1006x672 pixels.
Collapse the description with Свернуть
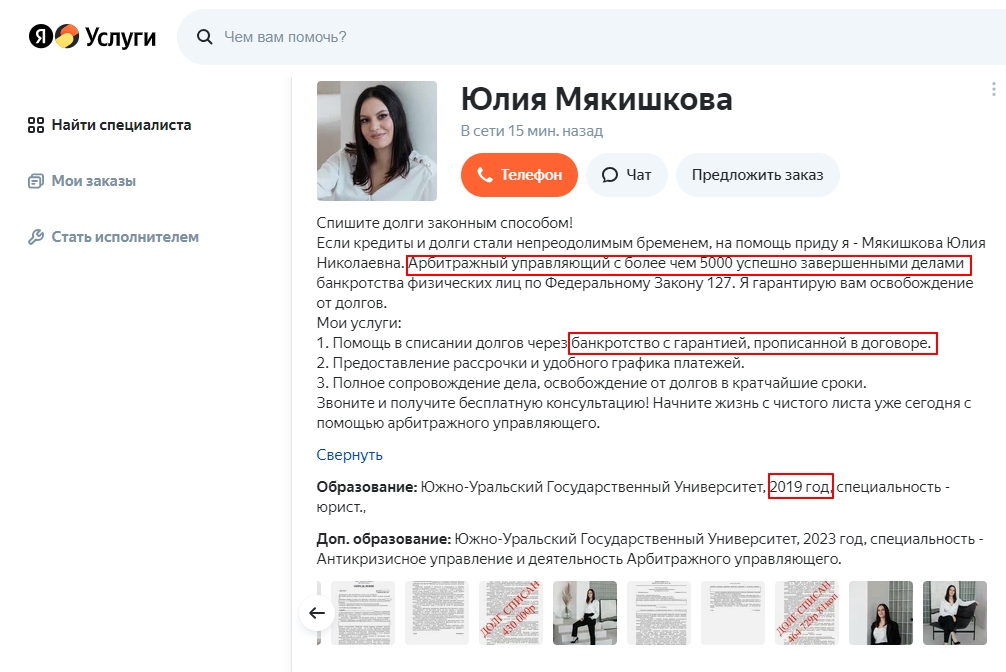[x=349, y=454]
